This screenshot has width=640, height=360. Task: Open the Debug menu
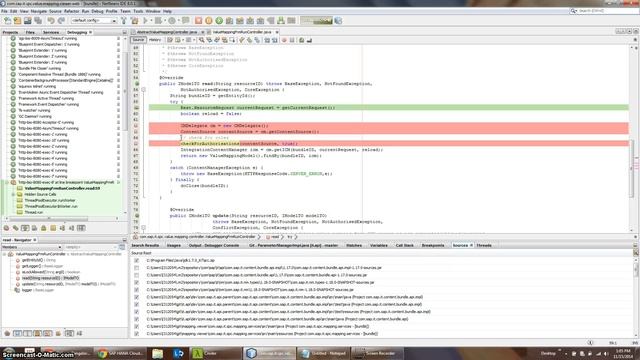pyautogui.click(x=97, y=11)
